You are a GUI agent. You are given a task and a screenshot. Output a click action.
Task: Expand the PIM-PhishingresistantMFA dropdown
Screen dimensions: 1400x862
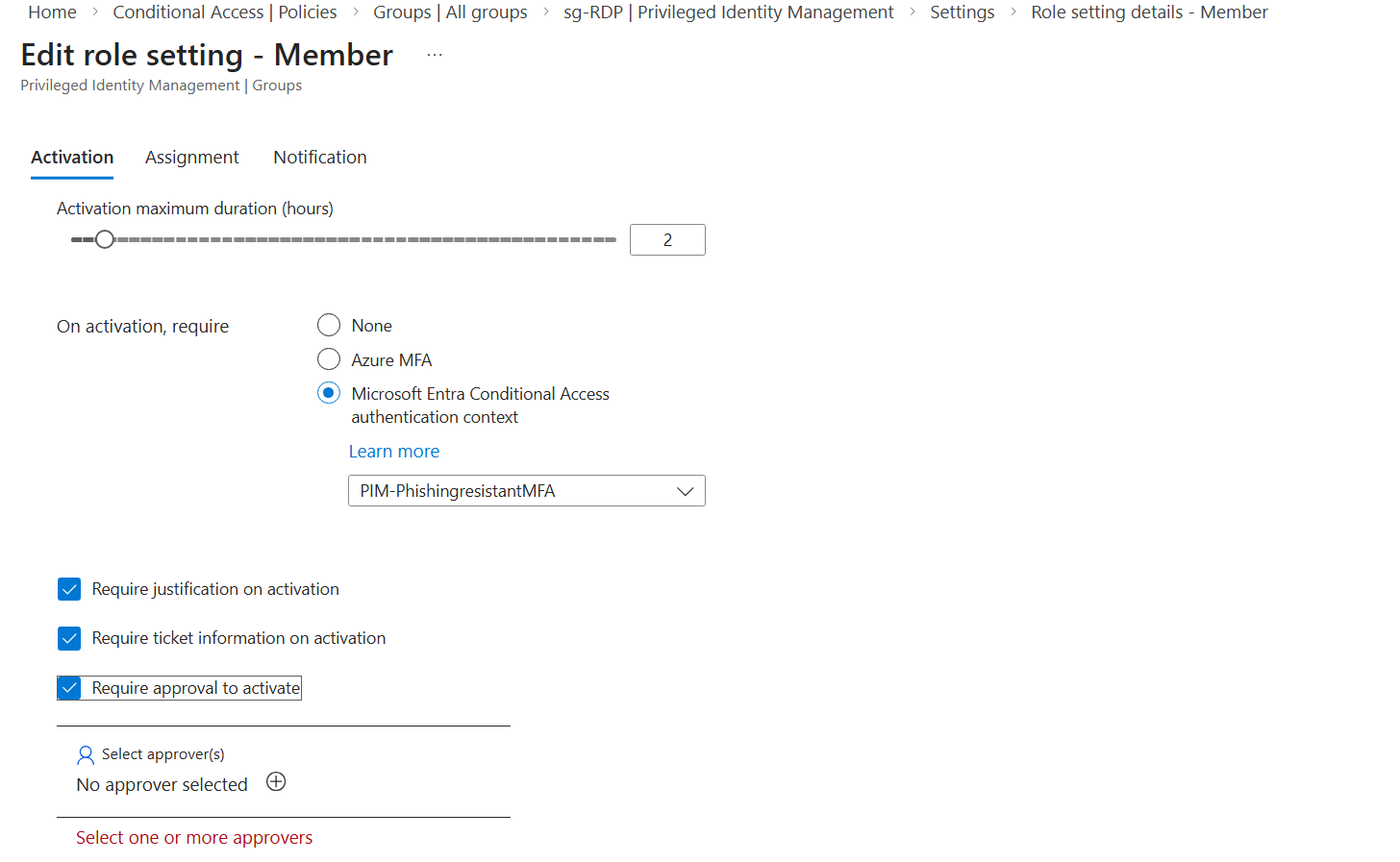tap(526, 491)
